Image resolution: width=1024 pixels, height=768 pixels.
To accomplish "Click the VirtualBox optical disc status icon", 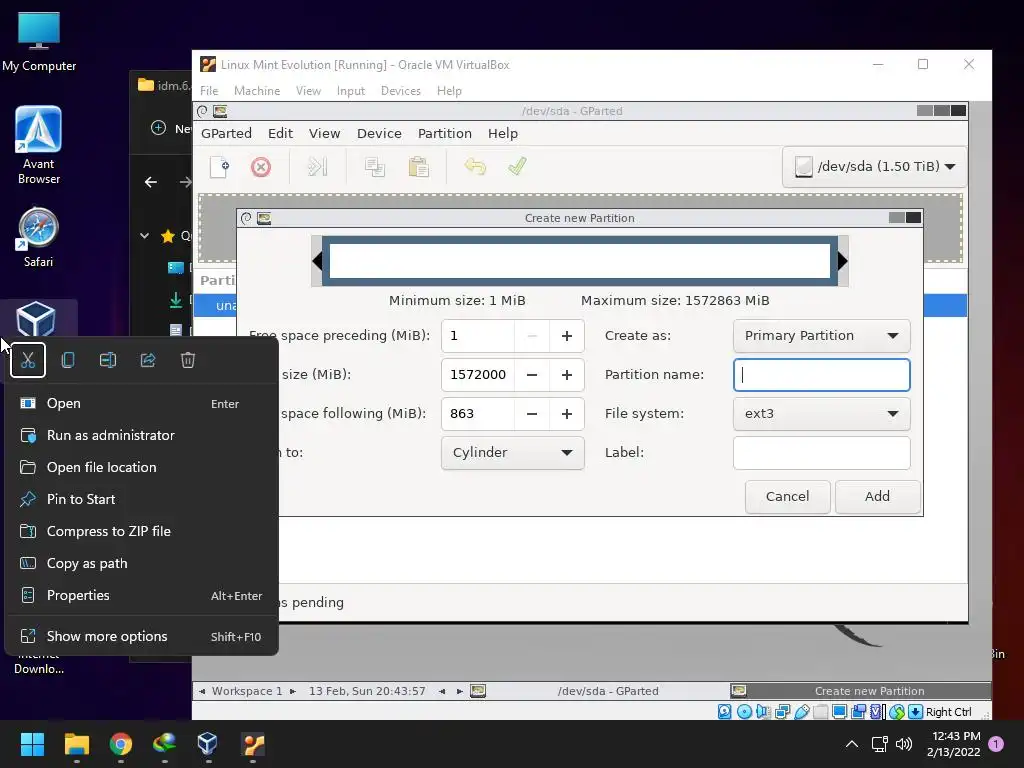I will point(744,712).
